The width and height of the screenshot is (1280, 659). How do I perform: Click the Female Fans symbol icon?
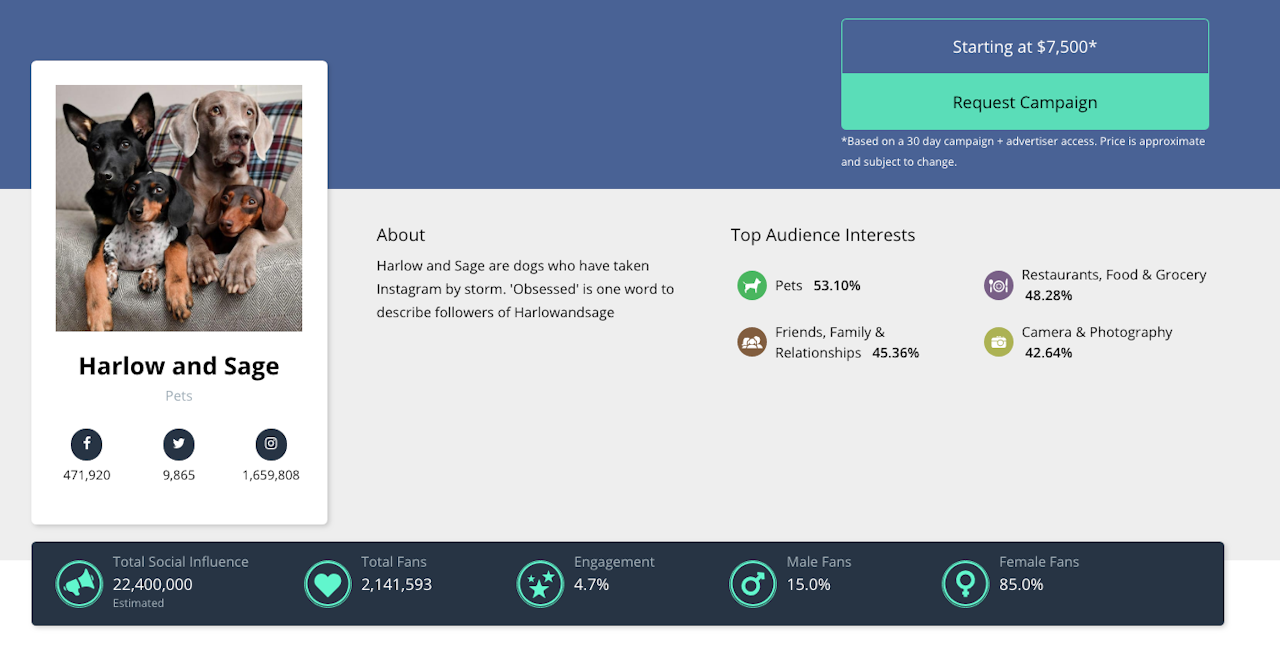966,583
